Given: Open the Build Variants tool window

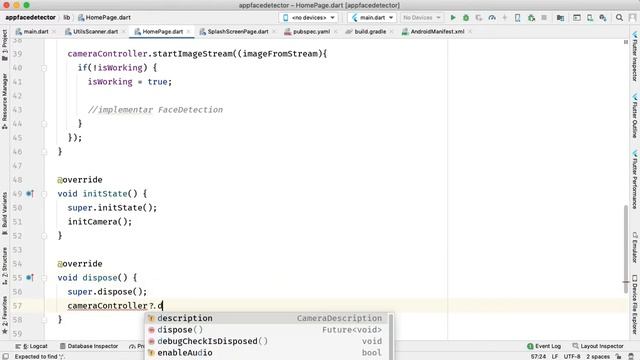Looking at the screenshot, I should (4, 214).
